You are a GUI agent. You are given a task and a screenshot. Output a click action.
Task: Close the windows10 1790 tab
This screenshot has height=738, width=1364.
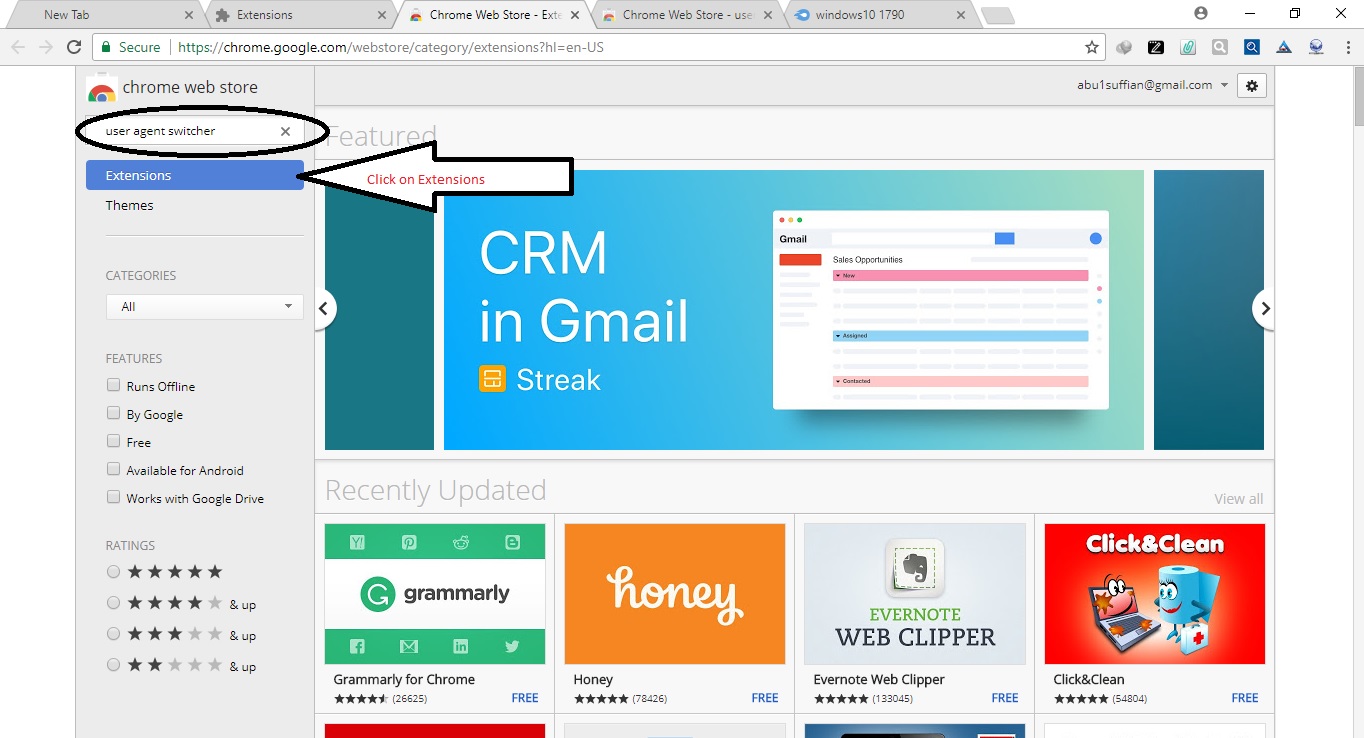(961, 15)
